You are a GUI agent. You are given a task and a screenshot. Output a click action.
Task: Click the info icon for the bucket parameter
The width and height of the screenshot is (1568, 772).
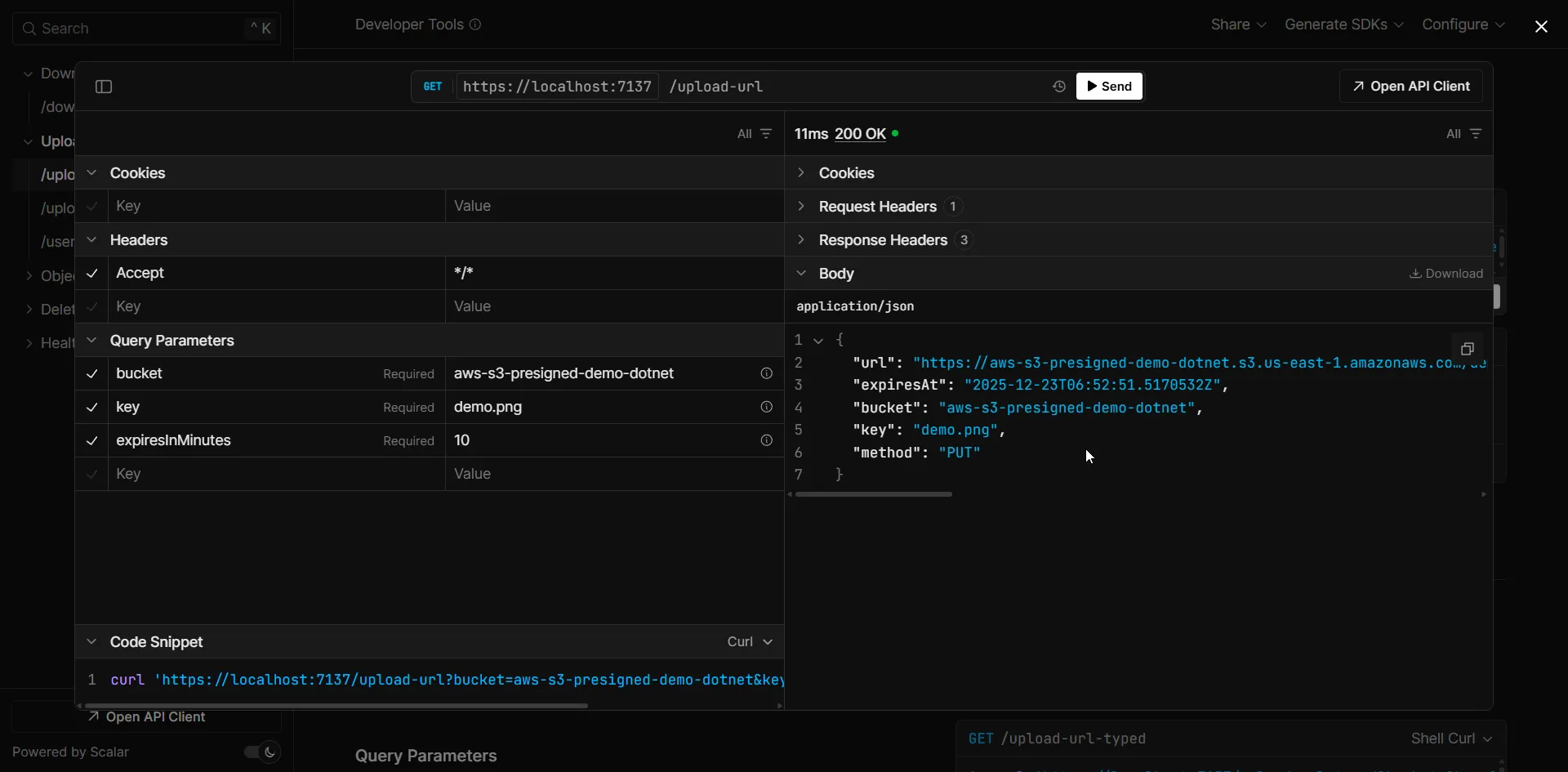tap(766, 373)
